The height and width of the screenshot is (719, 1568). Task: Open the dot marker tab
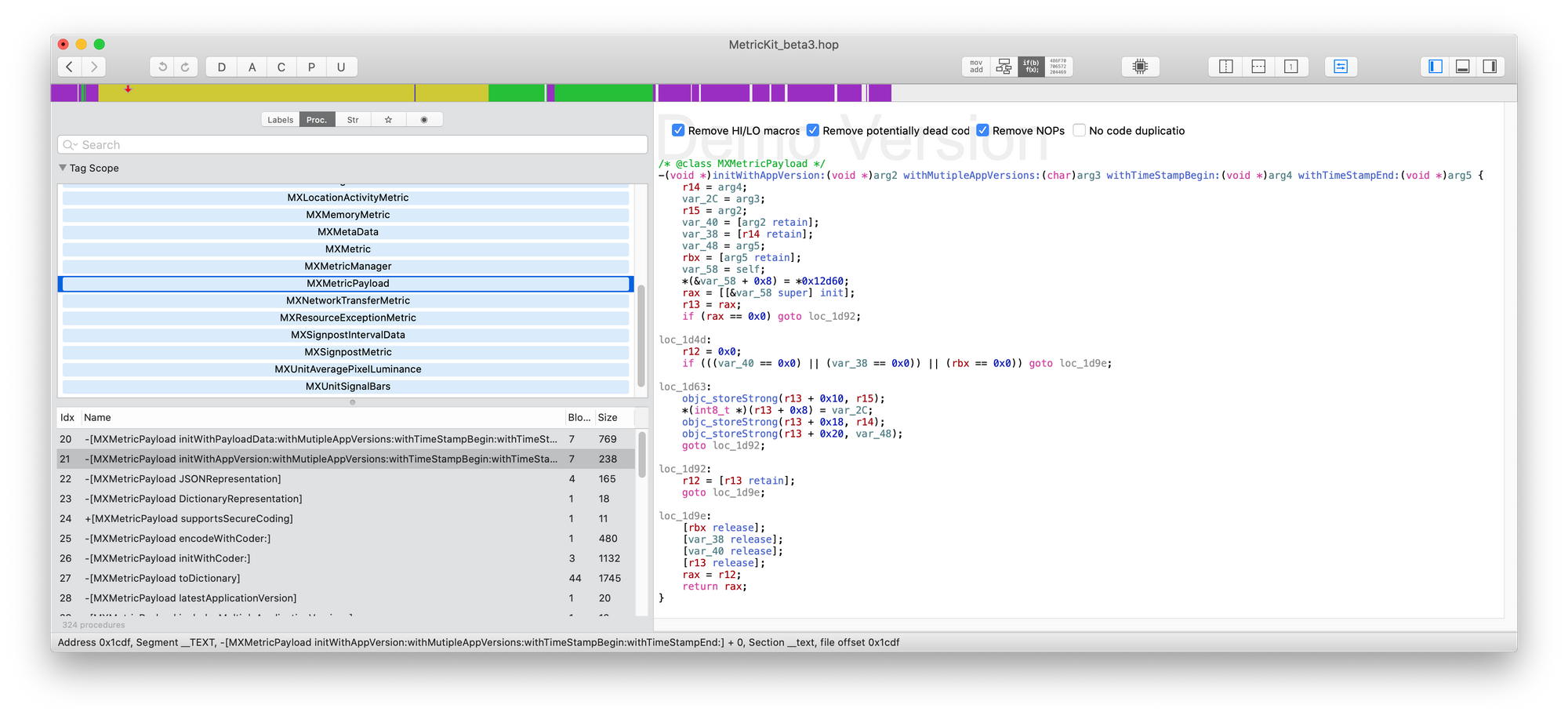[424, 120]
